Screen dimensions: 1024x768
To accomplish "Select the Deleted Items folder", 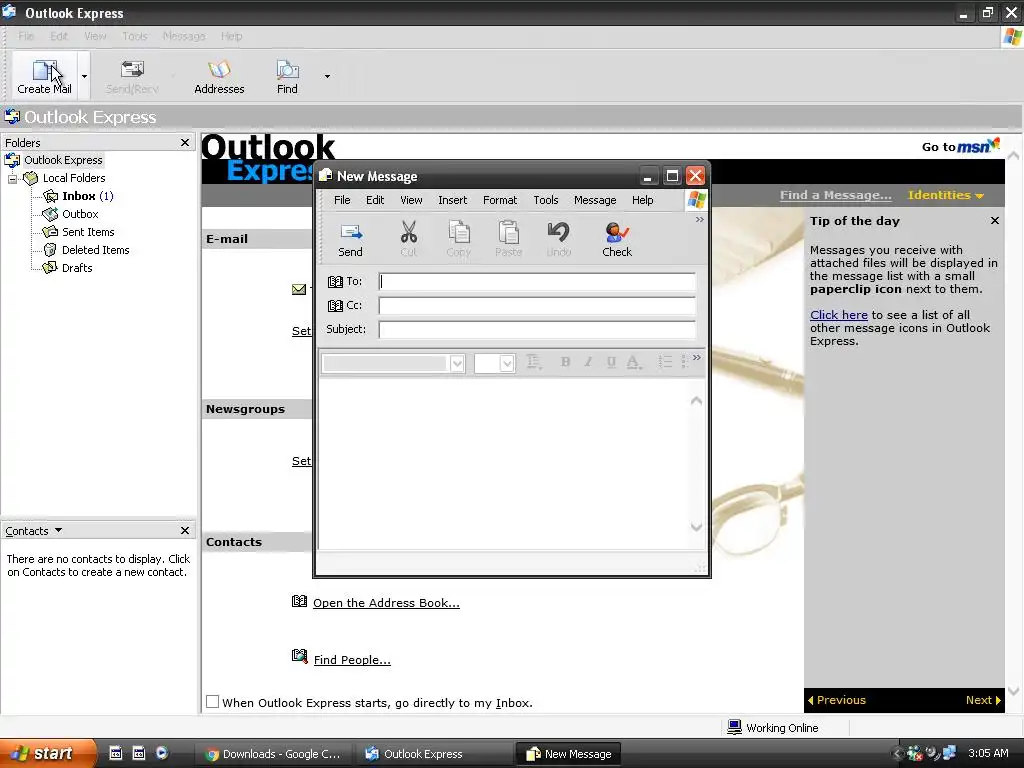I will point(86,250).
